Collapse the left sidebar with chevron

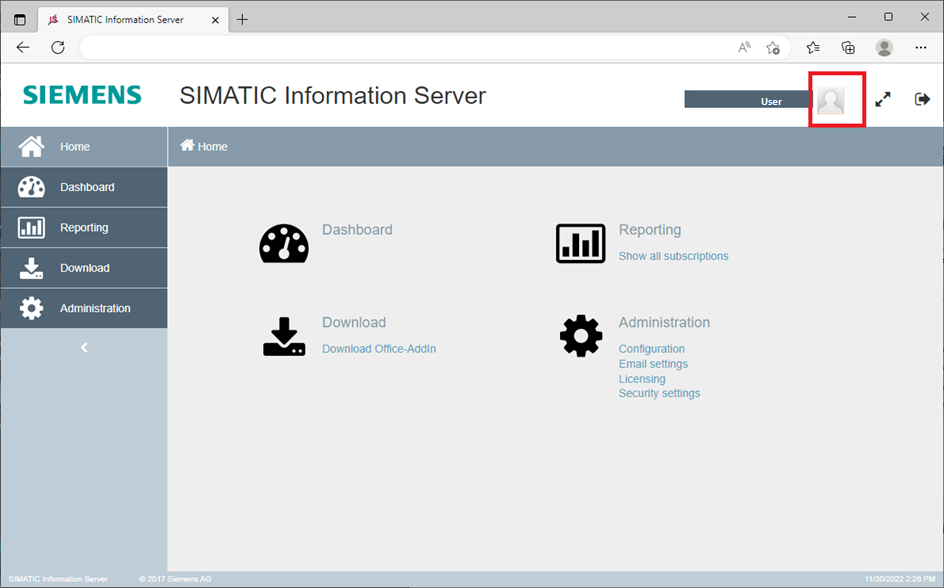click(x=84, y=347)
